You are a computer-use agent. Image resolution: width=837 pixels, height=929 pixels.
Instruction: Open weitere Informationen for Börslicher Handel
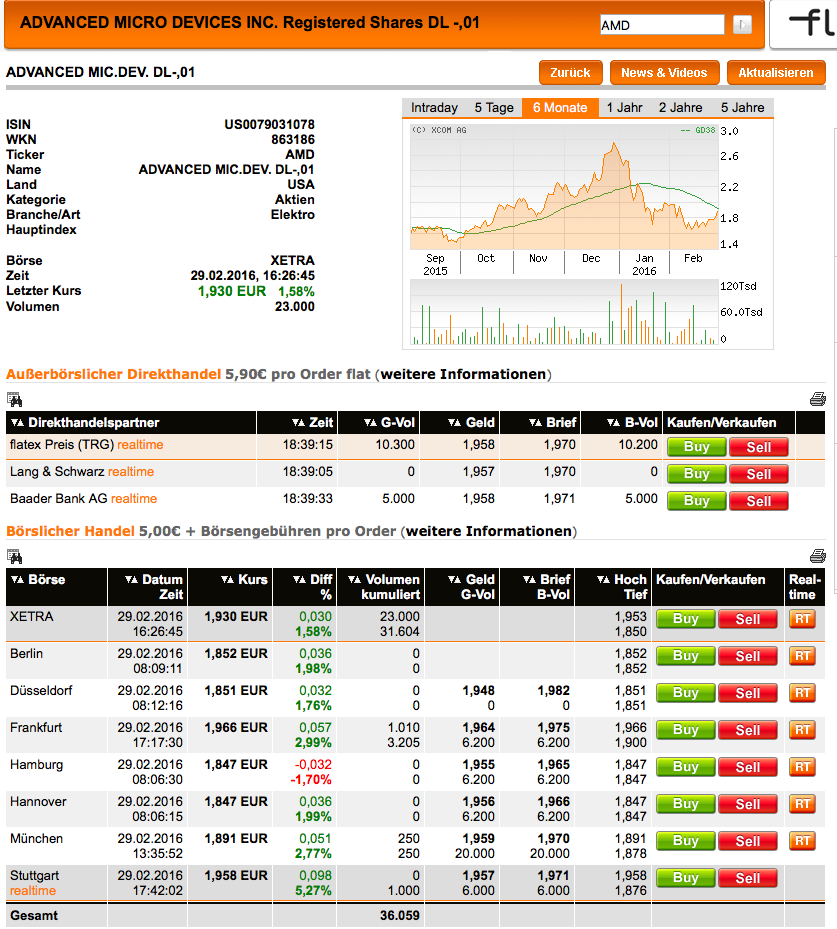click(x=489, y=531)
